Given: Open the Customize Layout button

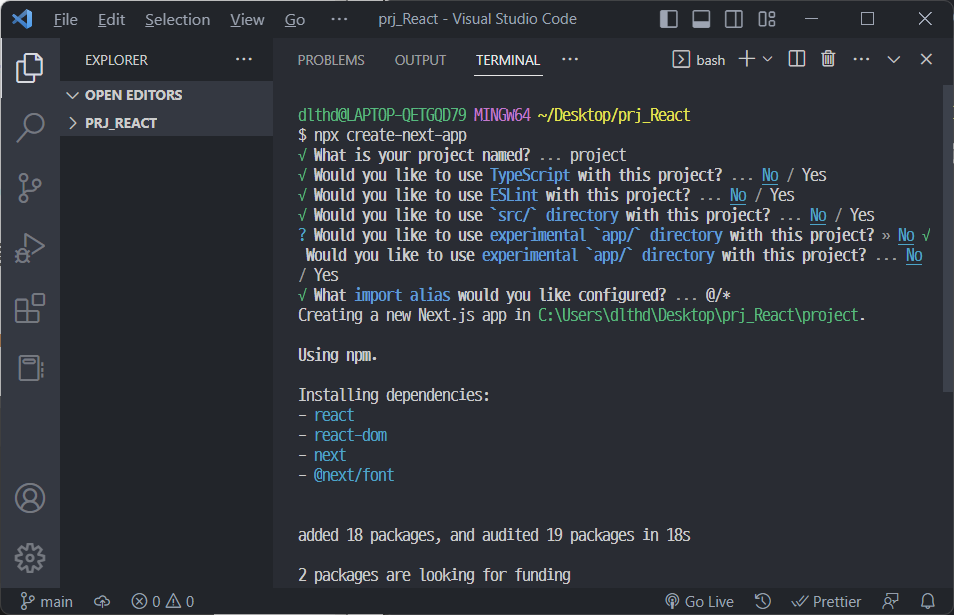Looking at the screenshot, I should click(x=767, y=19).
